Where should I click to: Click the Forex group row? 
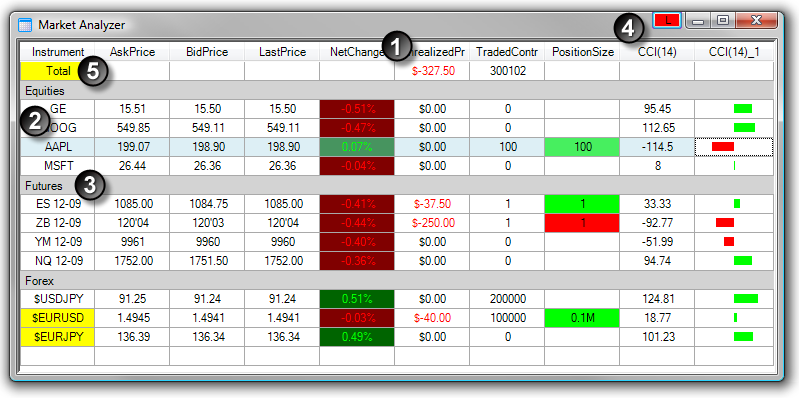click(397, 281)
